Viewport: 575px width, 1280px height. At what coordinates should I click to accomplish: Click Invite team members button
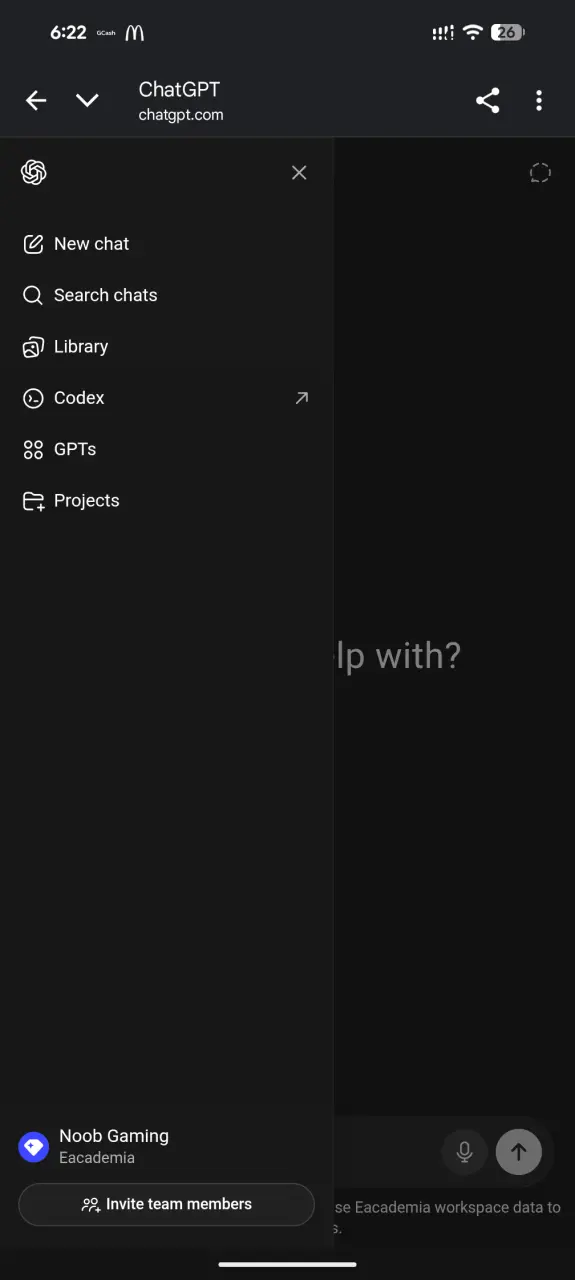click(166, 1205)
